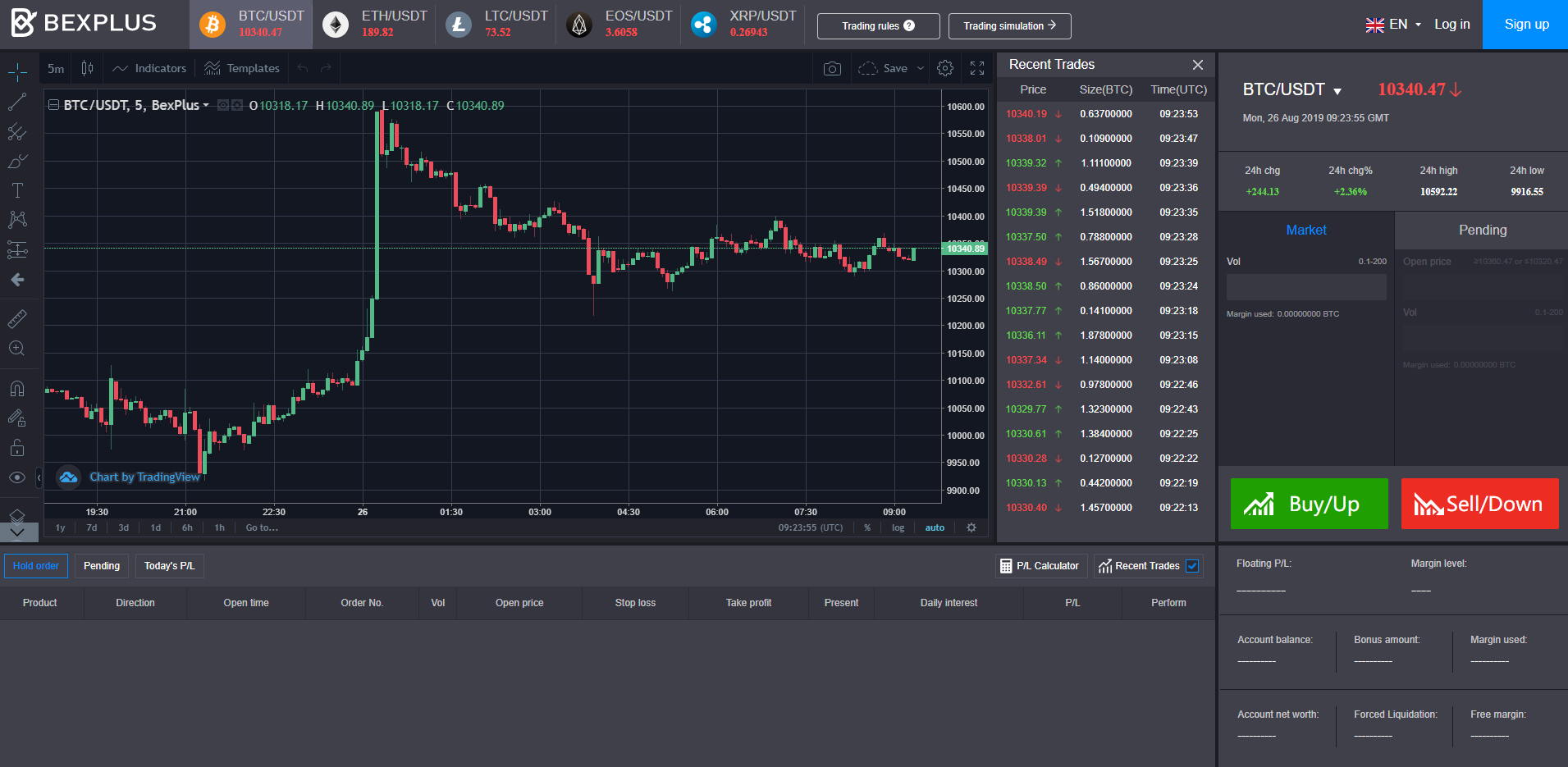This screenshot has width=1568, height=767.
Task: Toggle stay in drawing mode
Action: point(17,418)
